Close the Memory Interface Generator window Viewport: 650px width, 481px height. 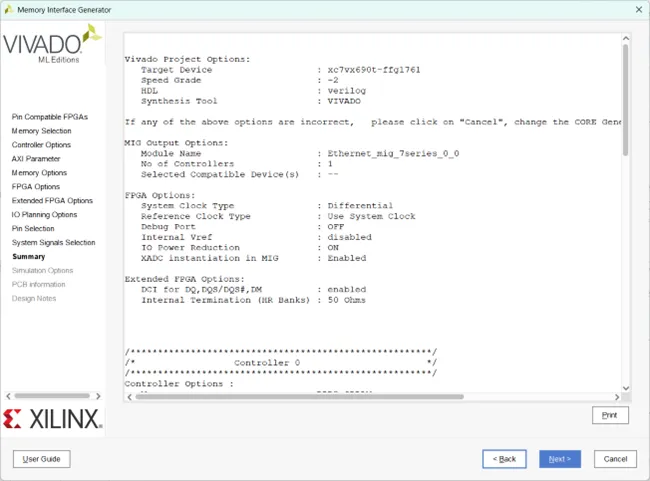click(639, 10)
